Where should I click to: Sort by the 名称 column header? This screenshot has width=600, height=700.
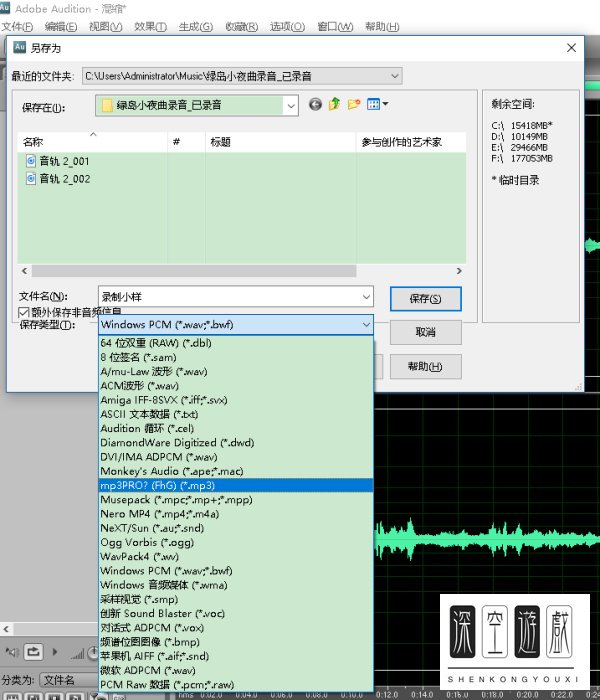[x=92, y=142]
